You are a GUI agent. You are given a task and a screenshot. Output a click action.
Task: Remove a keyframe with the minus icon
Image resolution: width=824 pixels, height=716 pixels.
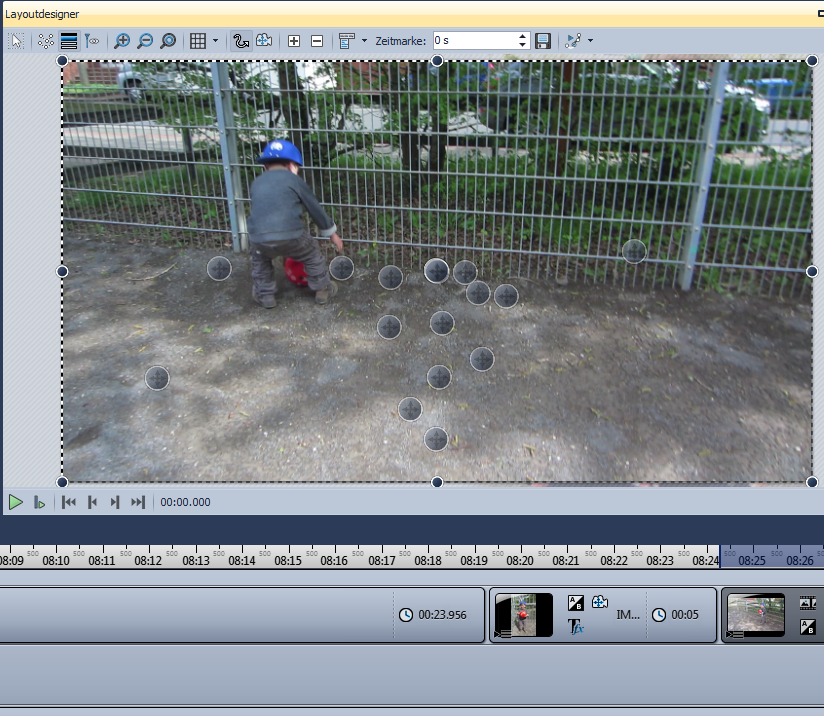coord(317,41)
